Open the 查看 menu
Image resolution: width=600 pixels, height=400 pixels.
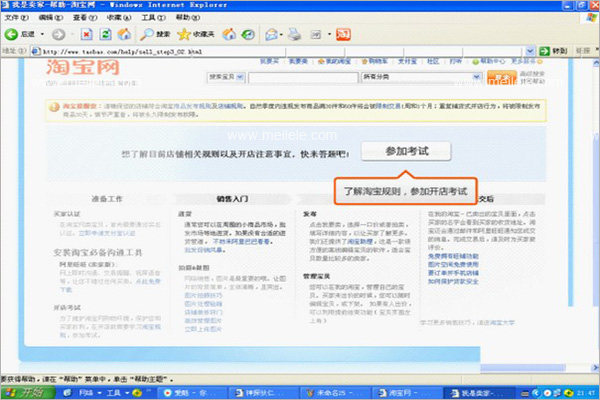click(85, 18)
